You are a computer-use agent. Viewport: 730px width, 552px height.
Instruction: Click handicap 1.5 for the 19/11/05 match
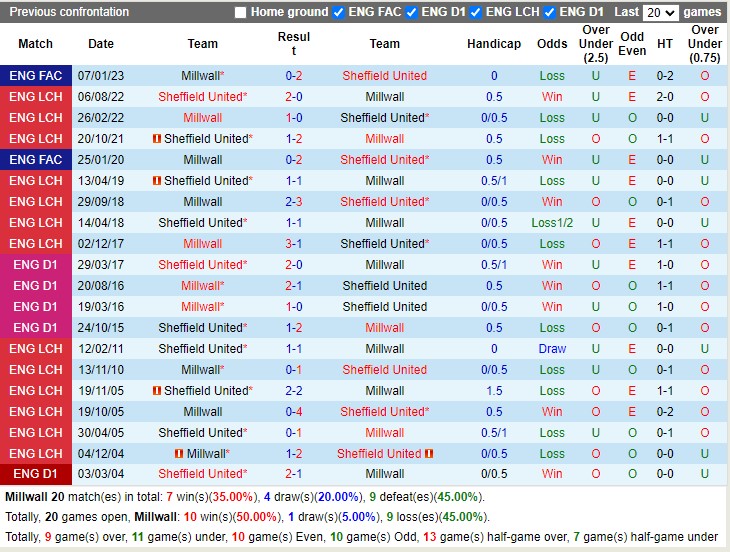pos(494,390)
